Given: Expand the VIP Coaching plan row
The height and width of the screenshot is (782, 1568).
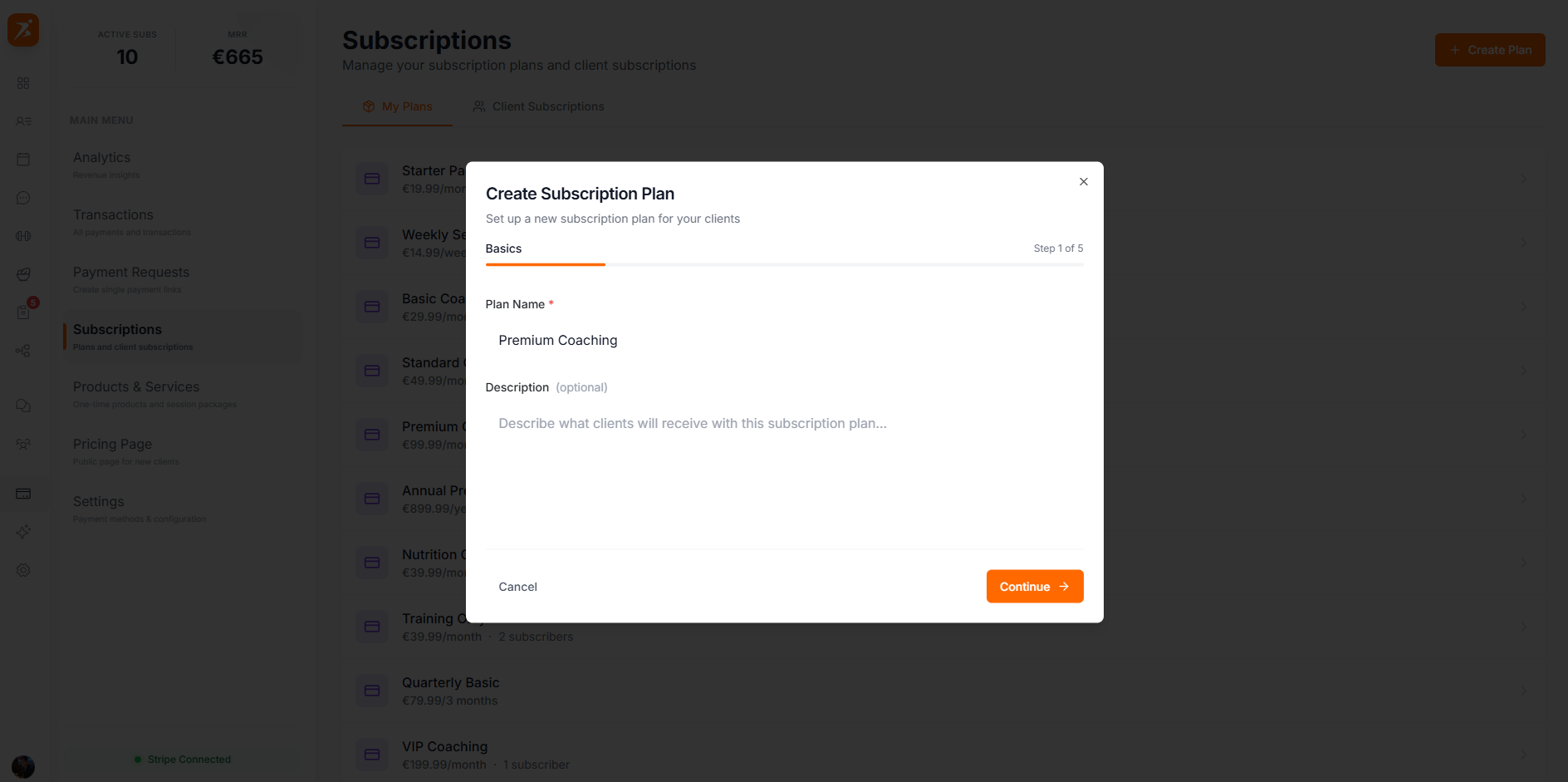Looking at the screenshot, I should point(1523,755).
